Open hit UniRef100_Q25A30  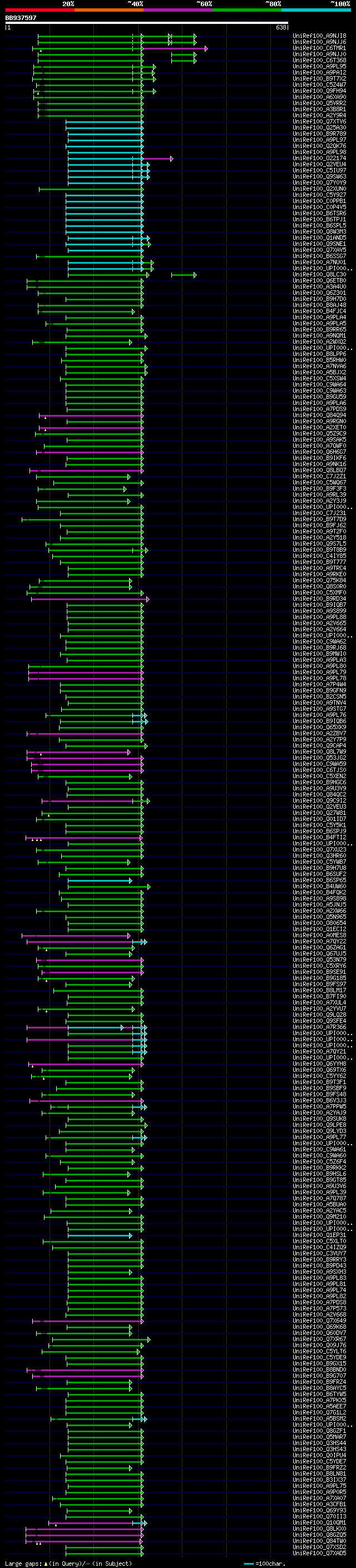pyautogui.click(x=319, y=128)
